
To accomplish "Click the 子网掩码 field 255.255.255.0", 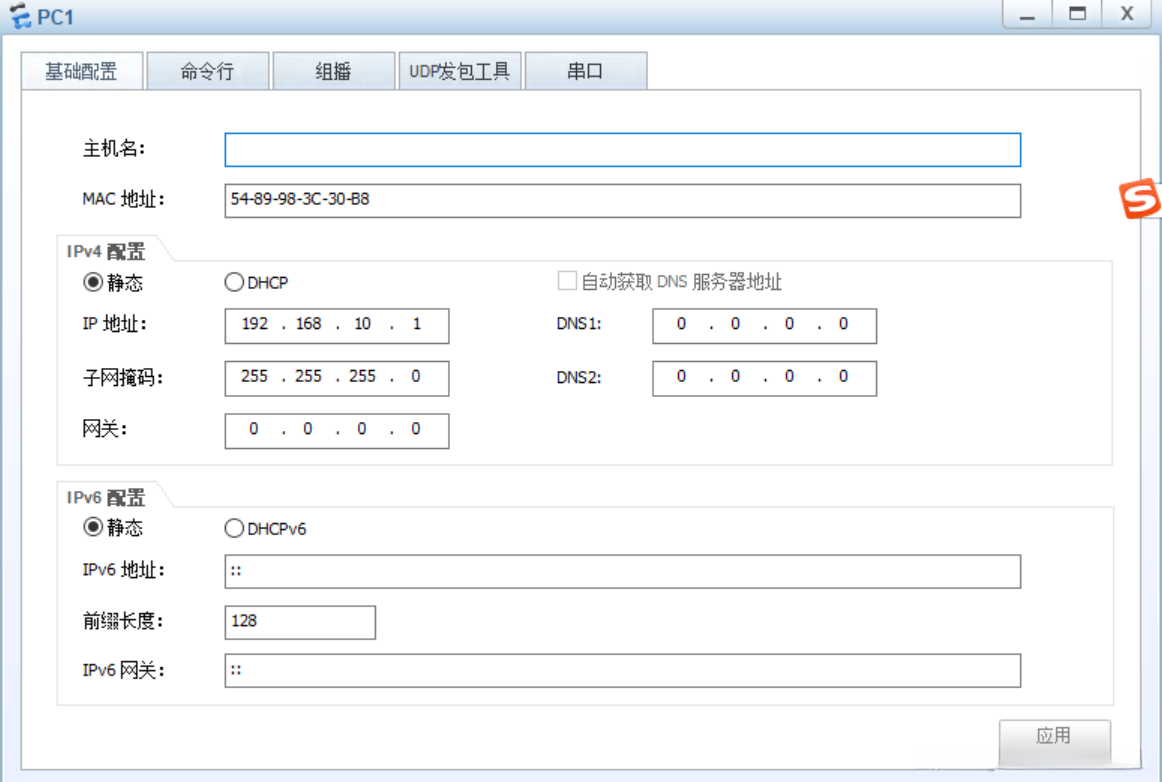I will 336,378.
